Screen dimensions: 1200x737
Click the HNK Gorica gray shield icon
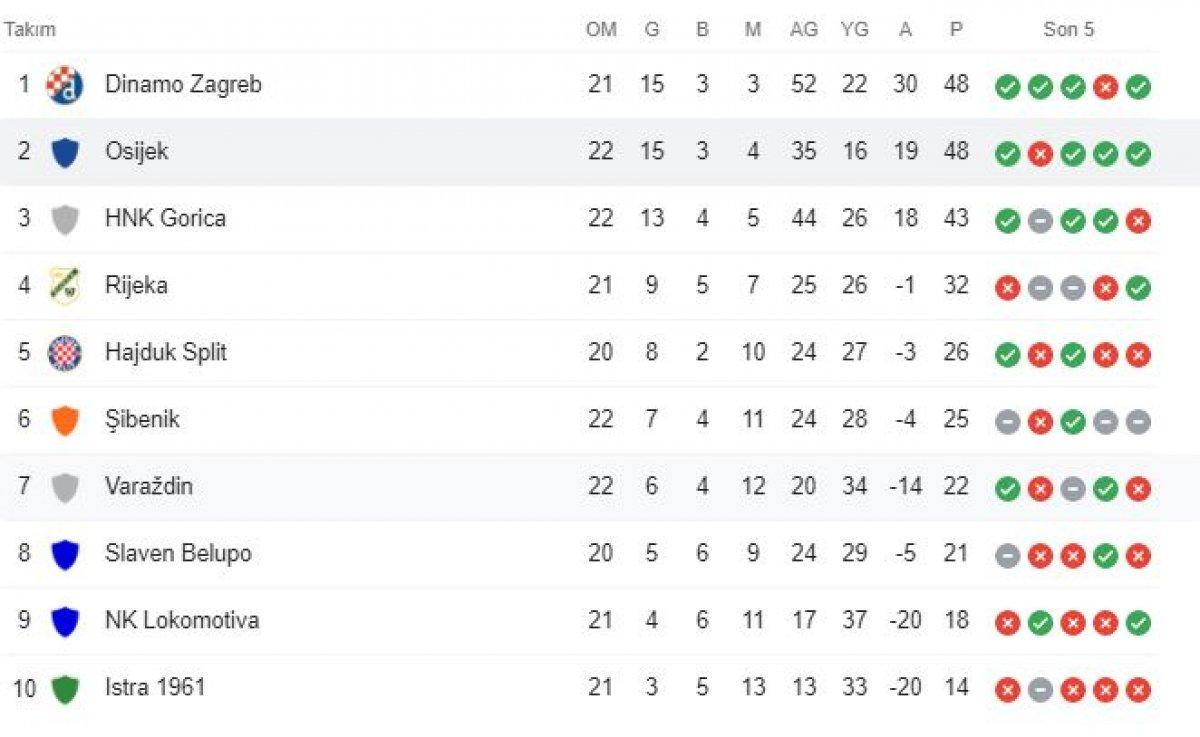point(65,219)
